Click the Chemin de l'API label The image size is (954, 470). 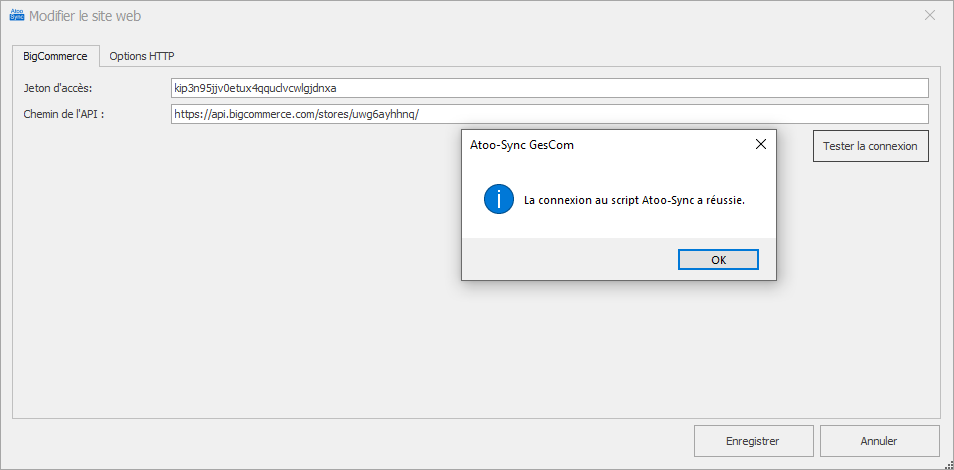[64, 114]
